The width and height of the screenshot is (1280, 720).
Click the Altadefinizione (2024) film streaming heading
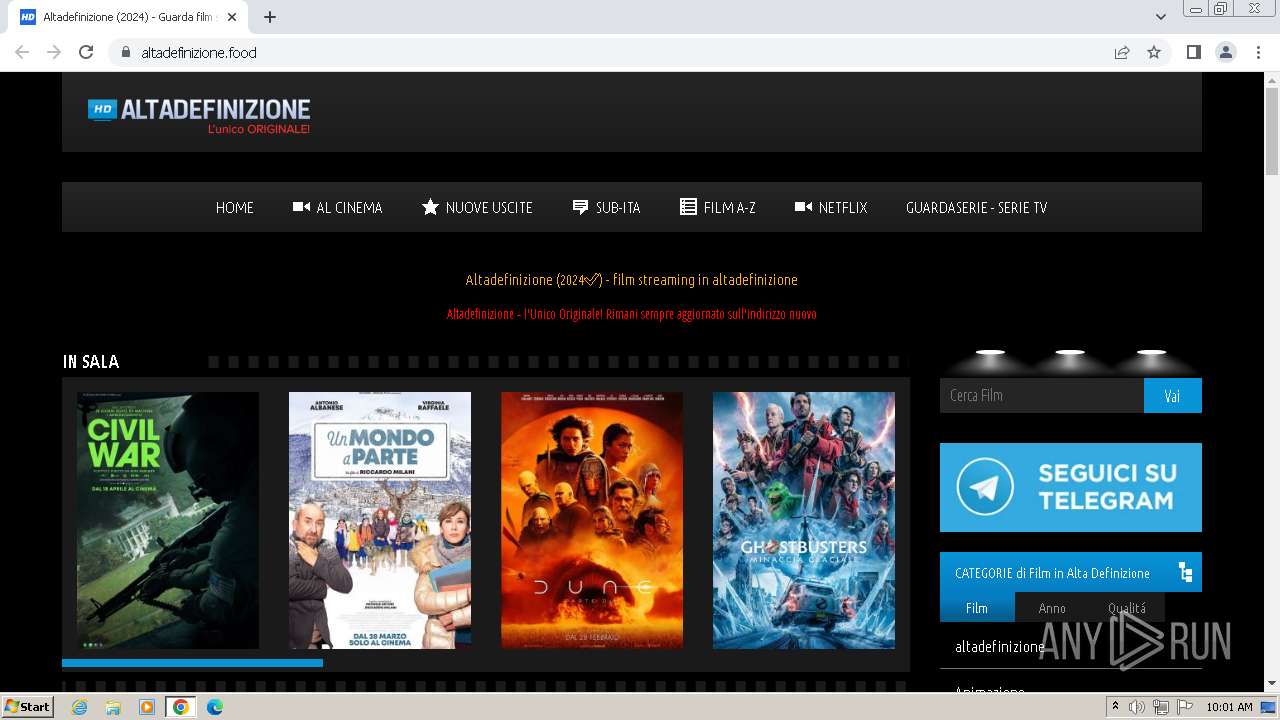631,280
